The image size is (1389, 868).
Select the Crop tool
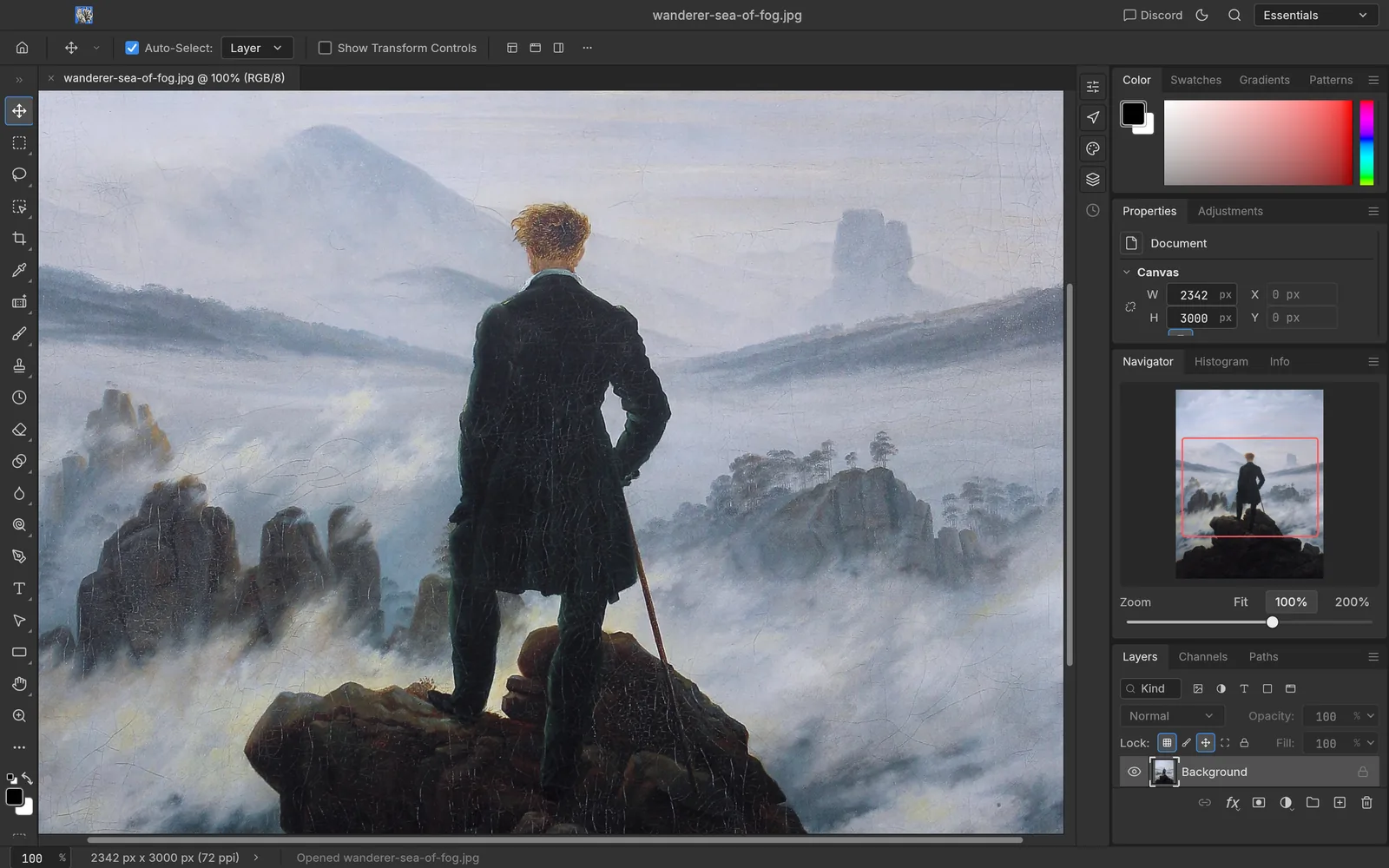pyautogui.click(x=19, y=239)
